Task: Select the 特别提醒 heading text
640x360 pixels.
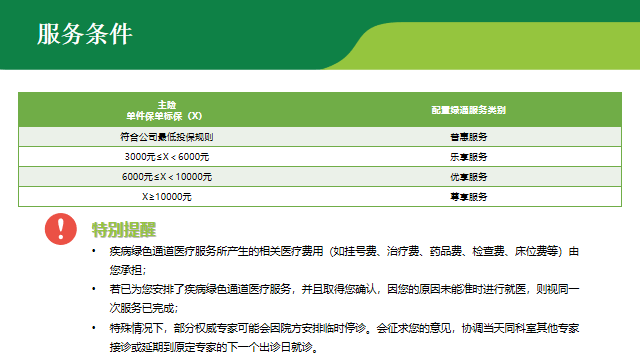Action: tap(124, 230)
